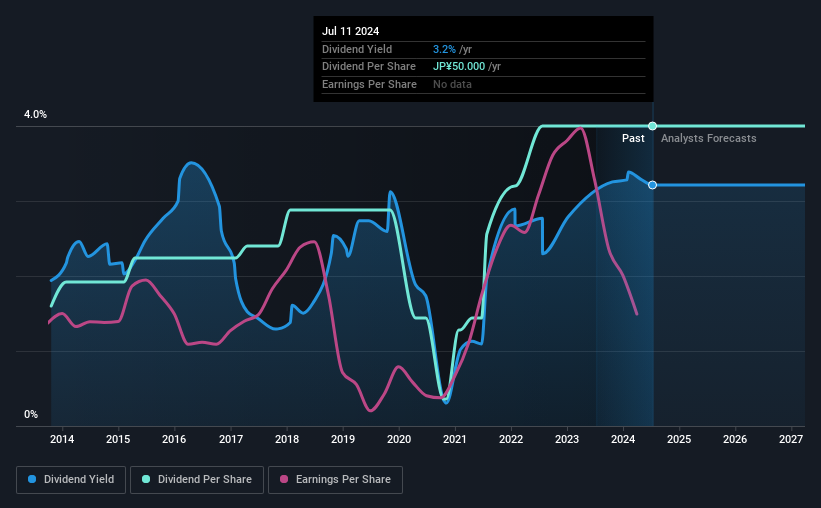Click the 2015 x-axis year label
The width and height of the screenshot is (821, 508).
pyautogui.click(x=118, y=439)
